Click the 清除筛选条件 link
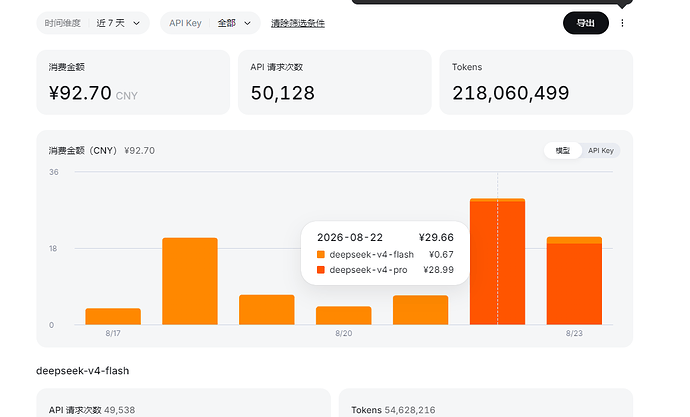 [x=298, y=23]
